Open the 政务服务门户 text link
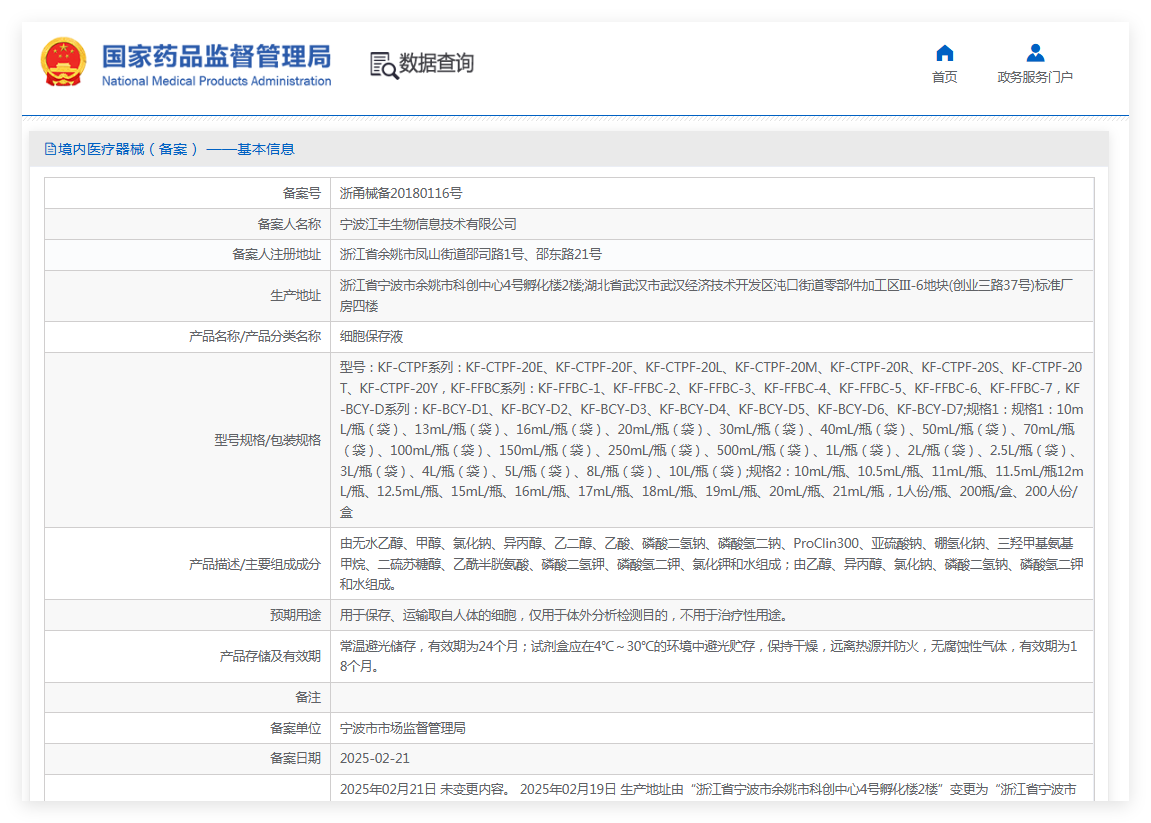 pyautogui.click(x=1035, y=77)
